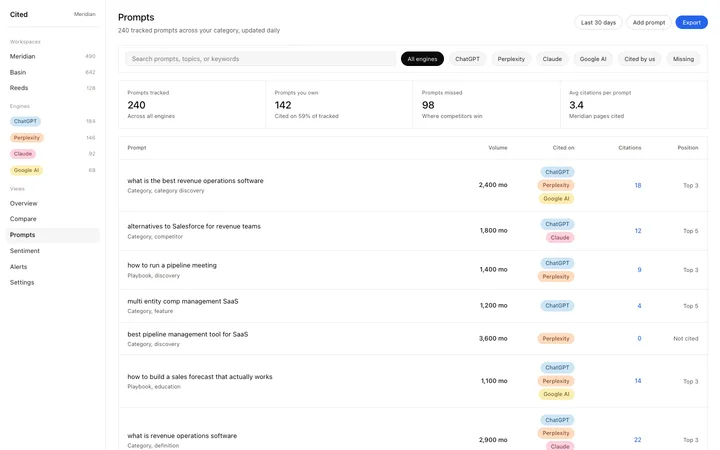This screenshot has height=450, width=720.
Task: Click ChatGPT tag in multi entity comp row
Action: pyautogui.click(x=557, y=306)
